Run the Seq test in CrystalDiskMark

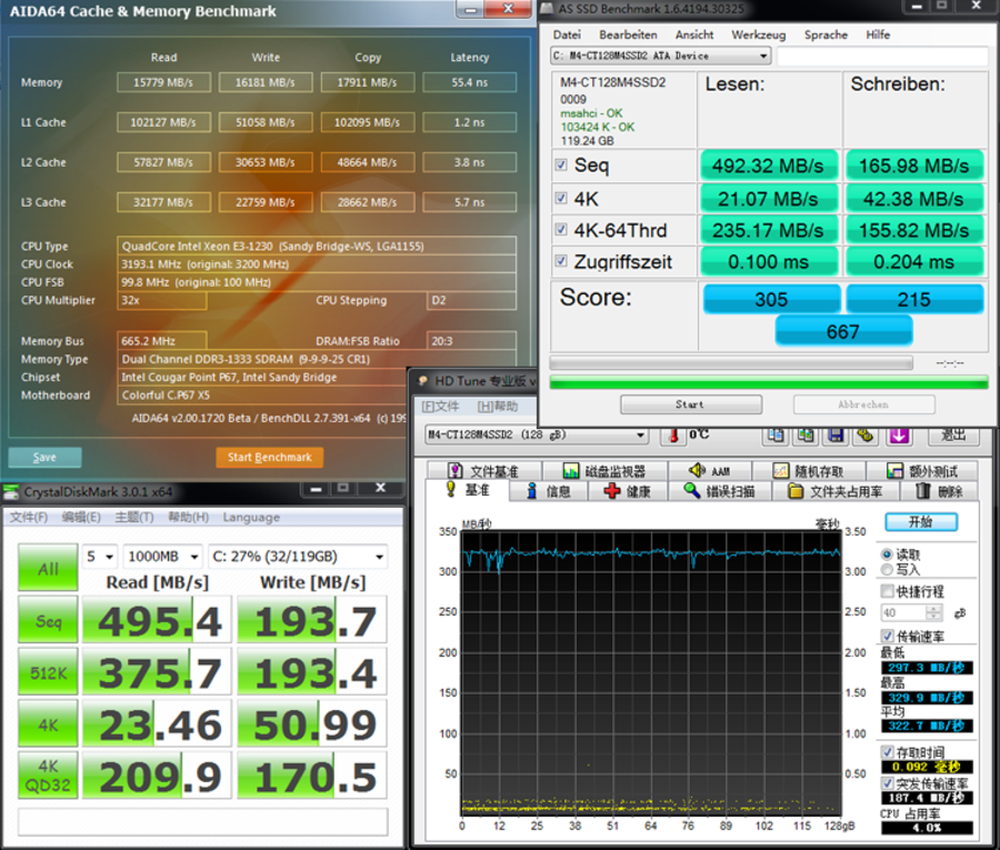tap(48, 621)
